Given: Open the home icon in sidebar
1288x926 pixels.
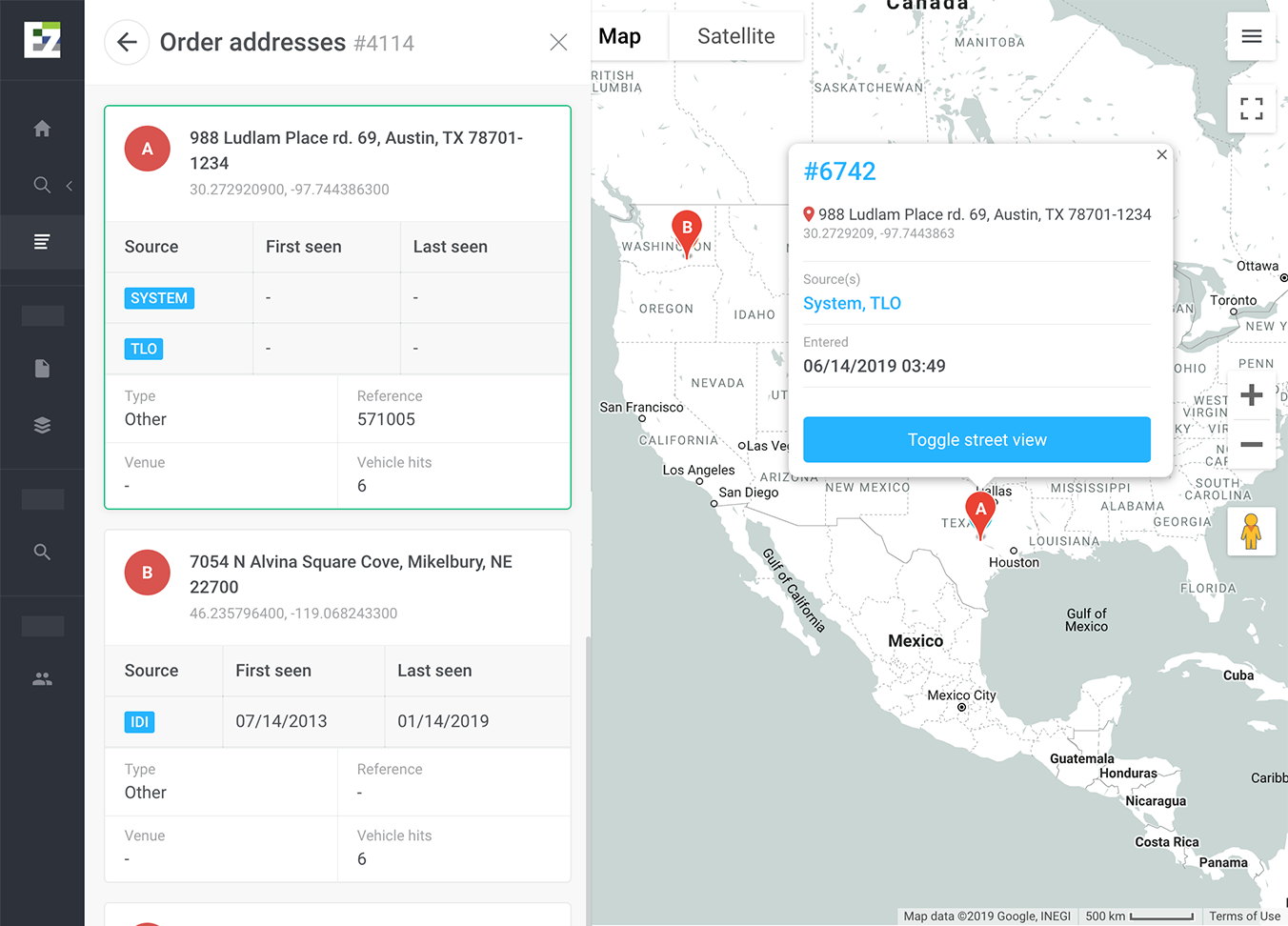Looking at the screenshot, I should pos(42,129).
